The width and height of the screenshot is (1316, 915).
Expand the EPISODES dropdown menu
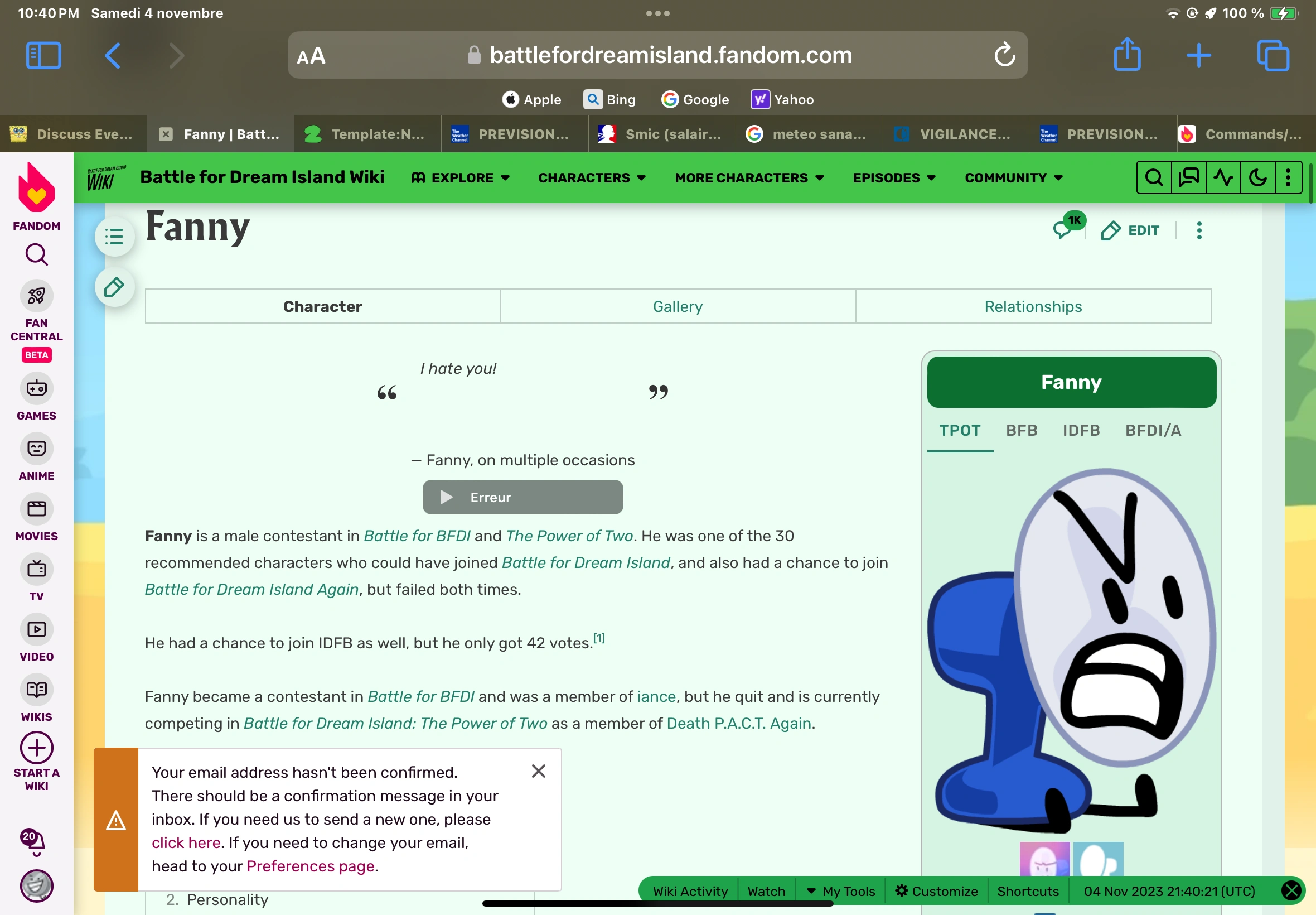coord(894,178)
